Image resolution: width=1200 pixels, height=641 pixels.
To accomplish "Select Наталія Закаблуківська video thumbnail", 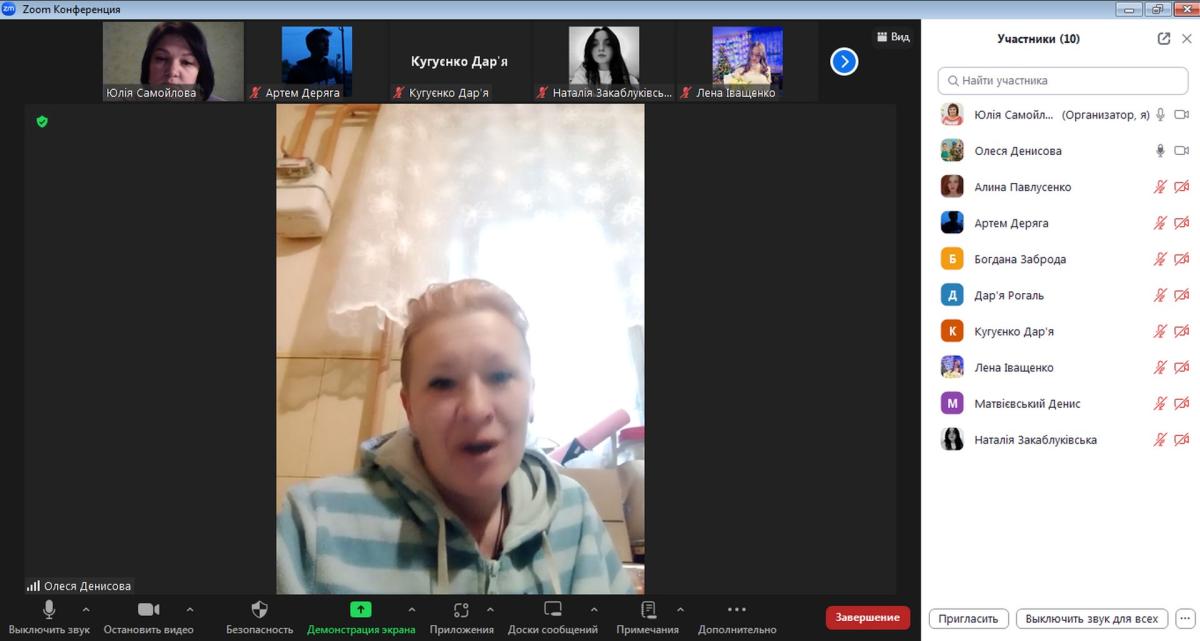I will [604, 62].
